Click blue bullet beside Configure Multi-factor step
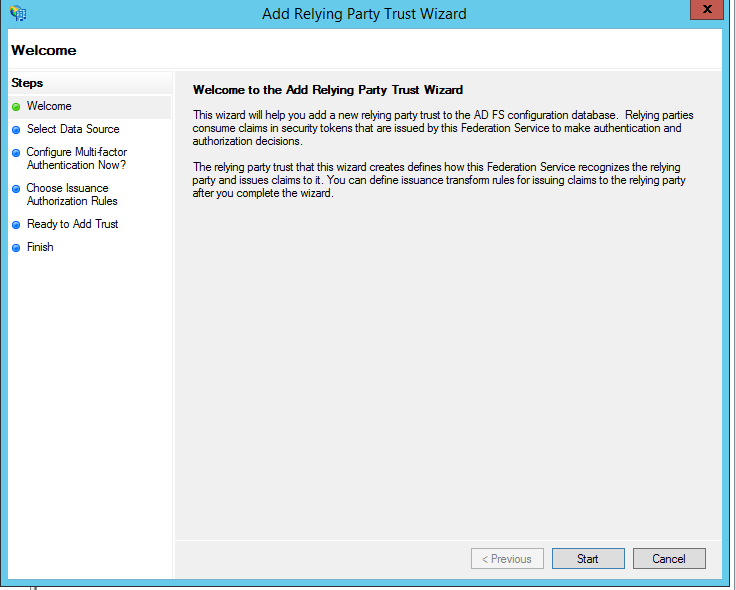Screen dimensions: 736x590 coord(16,153)
